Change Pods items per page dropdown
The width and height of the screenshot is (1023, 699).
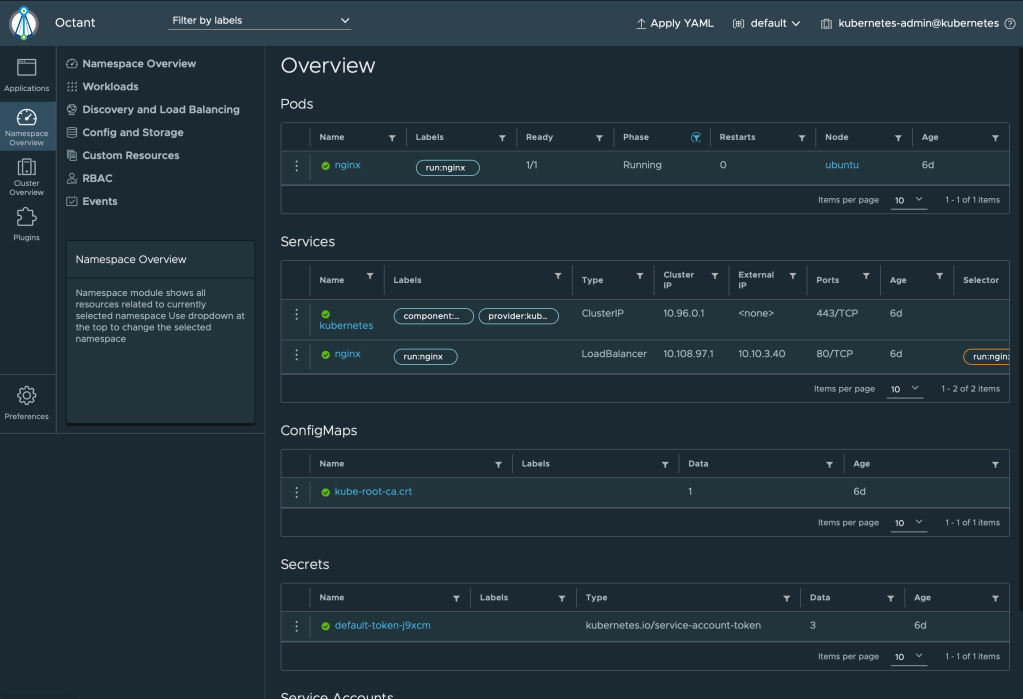908,200
